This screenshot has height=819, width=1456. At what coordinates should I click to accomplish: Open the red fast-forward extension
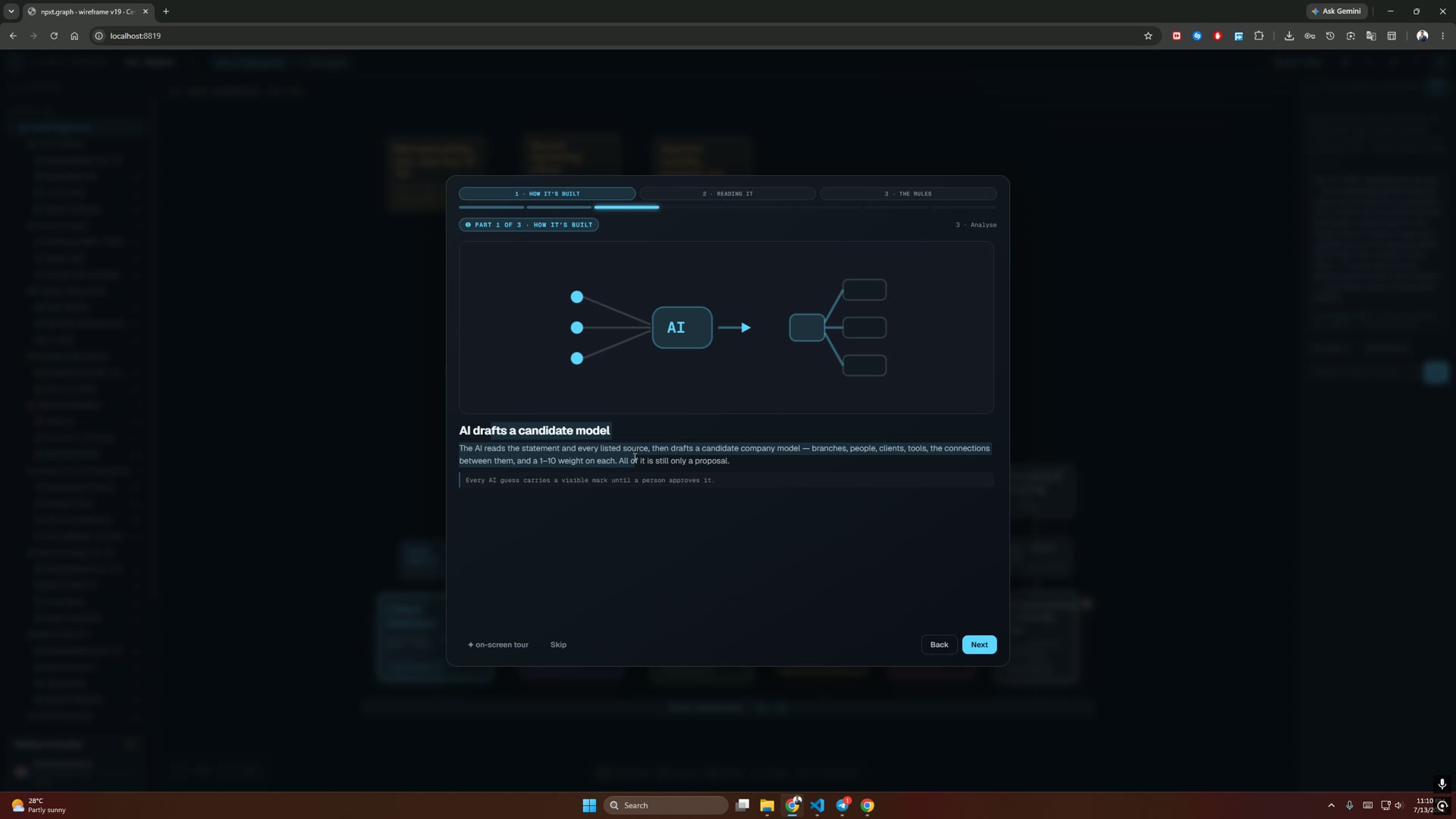tap(1176, 36)
